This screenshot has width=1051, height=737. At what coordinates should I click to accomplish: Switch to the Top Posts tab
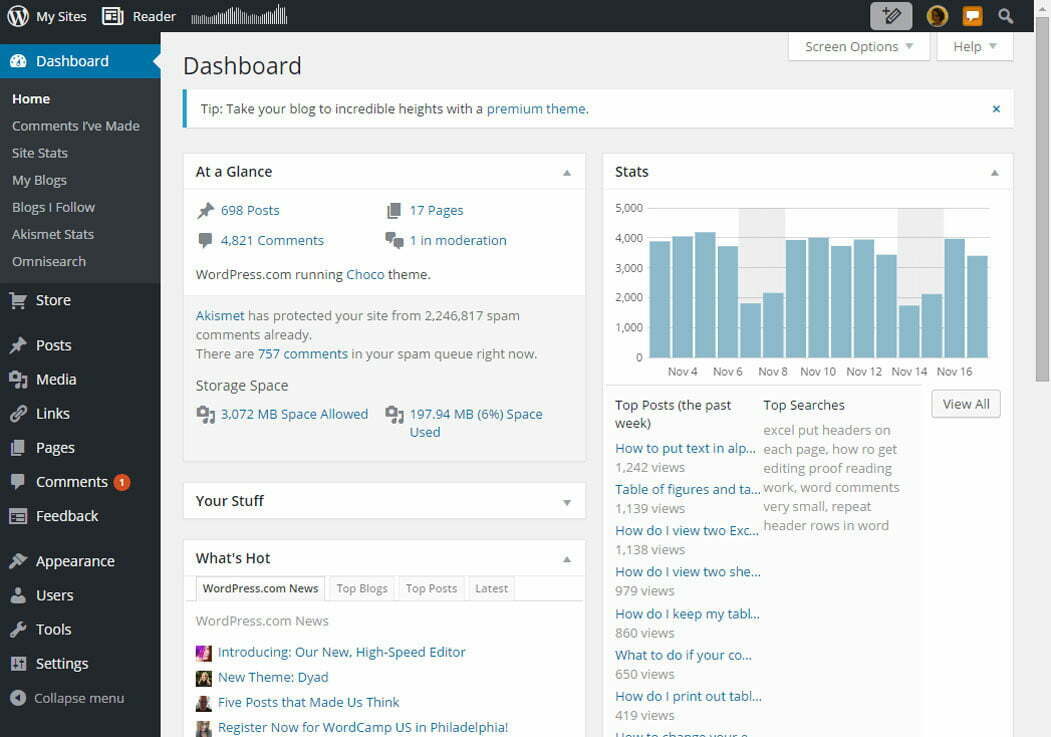point(431,588)
